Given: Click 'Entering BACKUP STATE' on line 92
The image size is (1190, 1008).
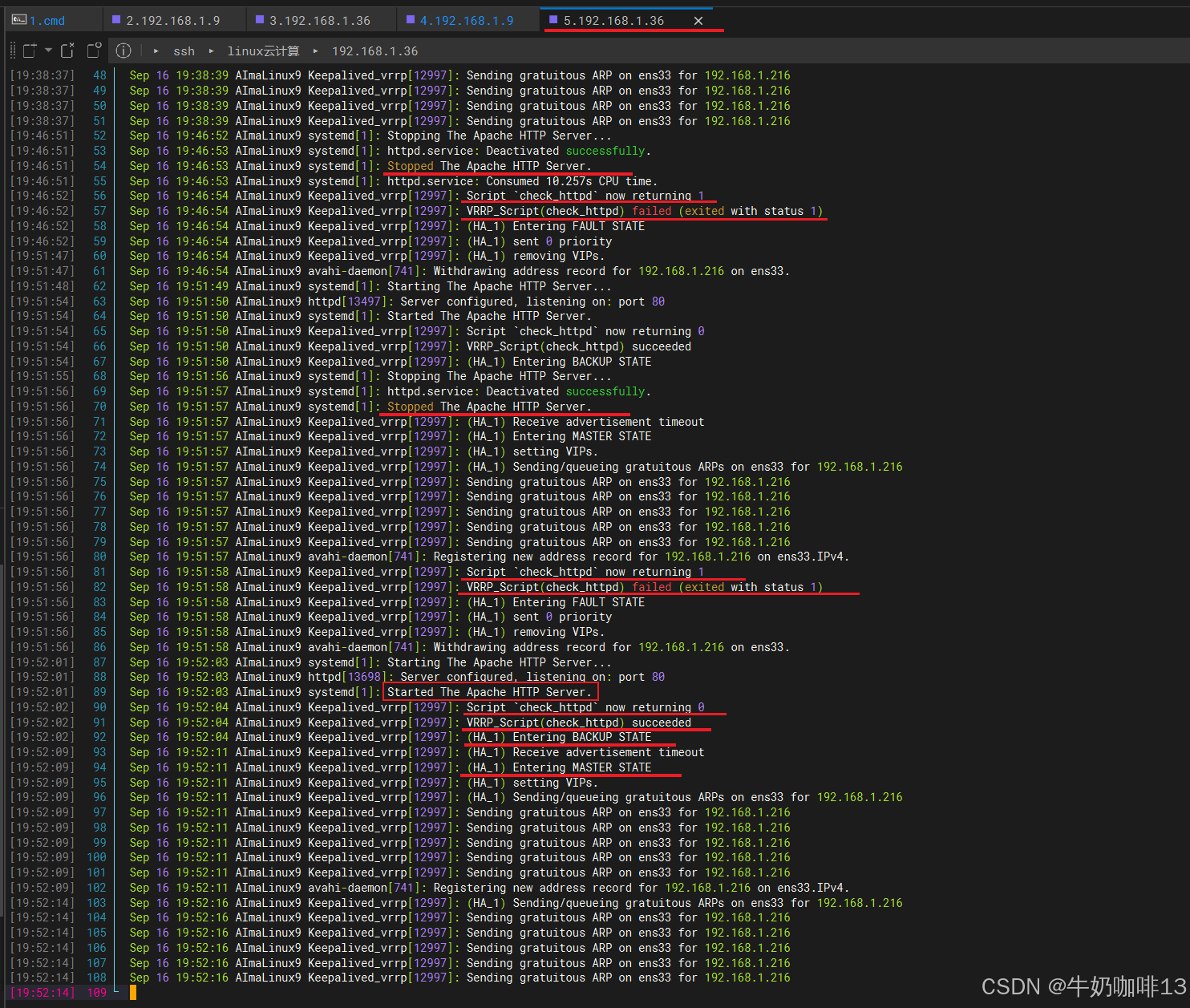Looking at the screenshot, I should coord(582,737).
